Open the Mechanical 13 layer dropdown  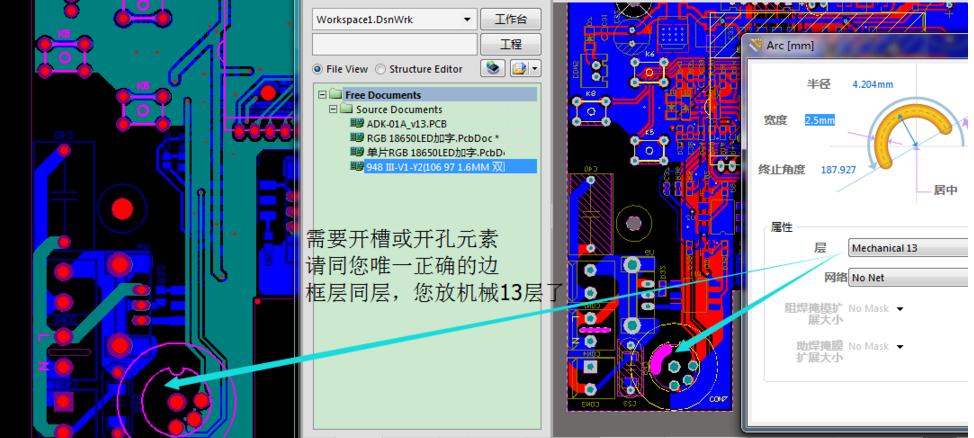[907, 247]
